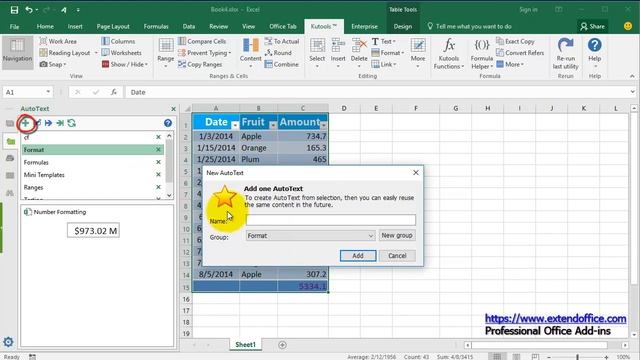Open the Work Area option
The image size is (640, 360).
tap(58, 41)
